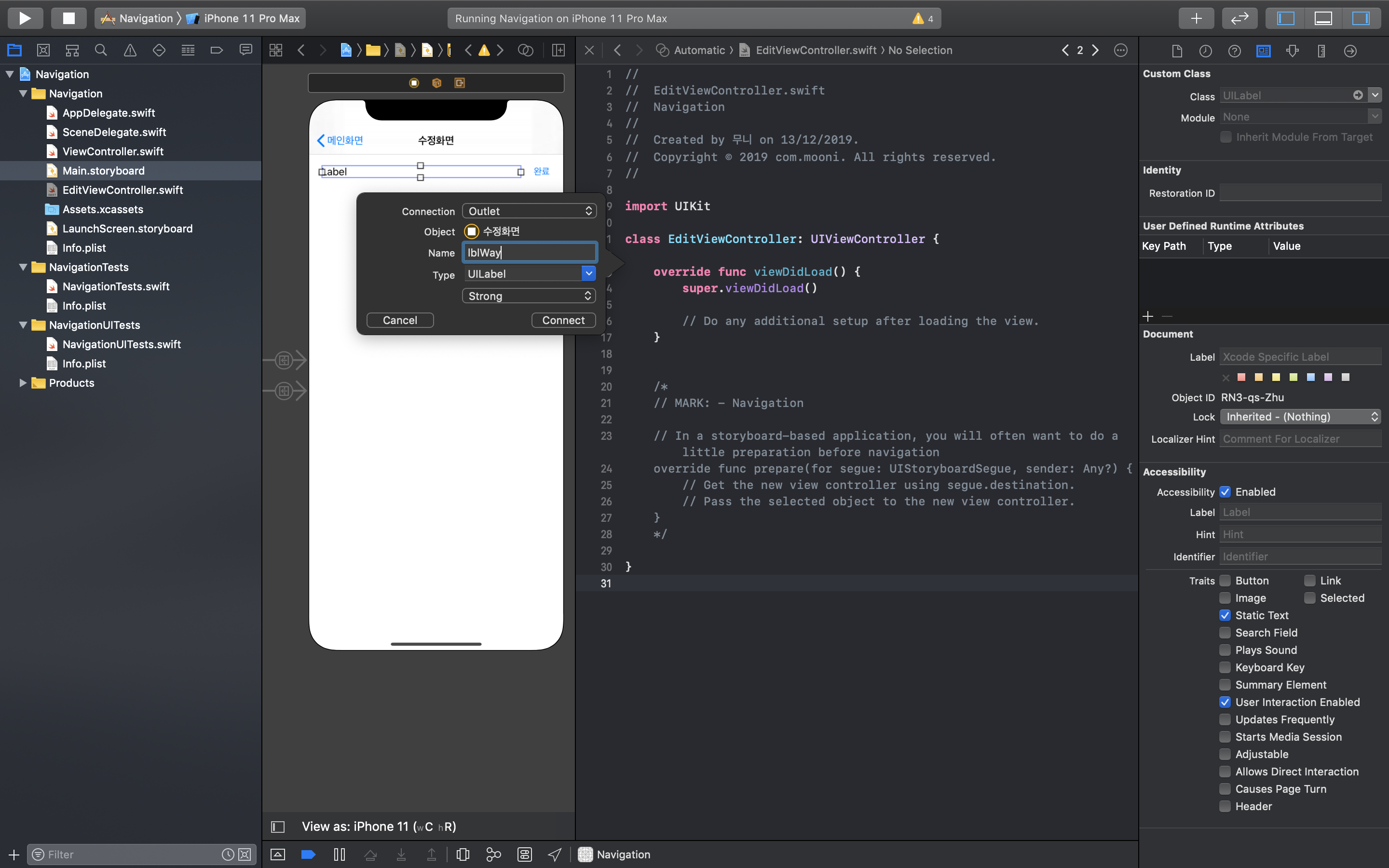This screenshot has height=868, width=1389.
Task: Open the Breakpoint navigator icon
Action: point(217,51)
